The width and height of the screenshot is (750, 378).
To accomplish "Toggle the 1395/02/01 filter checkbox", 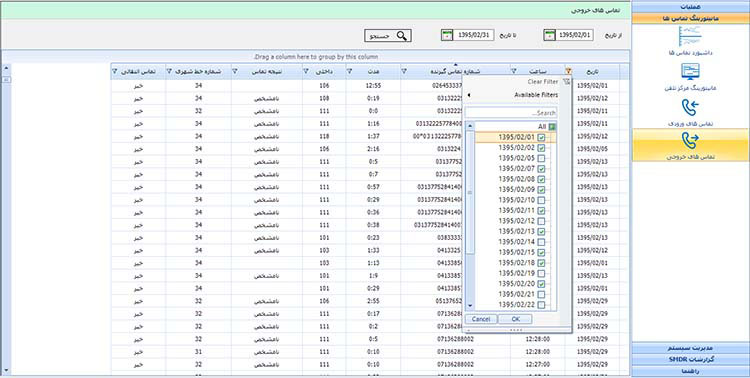I will [541, 138].
